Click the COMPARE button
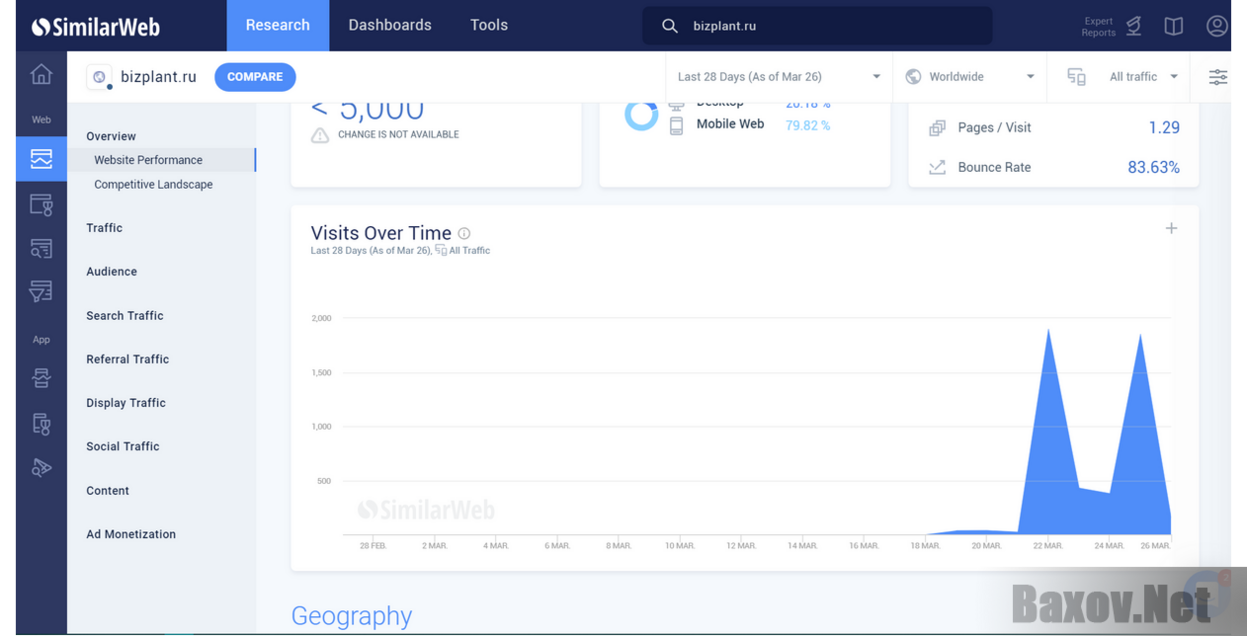Viewport: 1247px width, 636px height. click(255, 77)
